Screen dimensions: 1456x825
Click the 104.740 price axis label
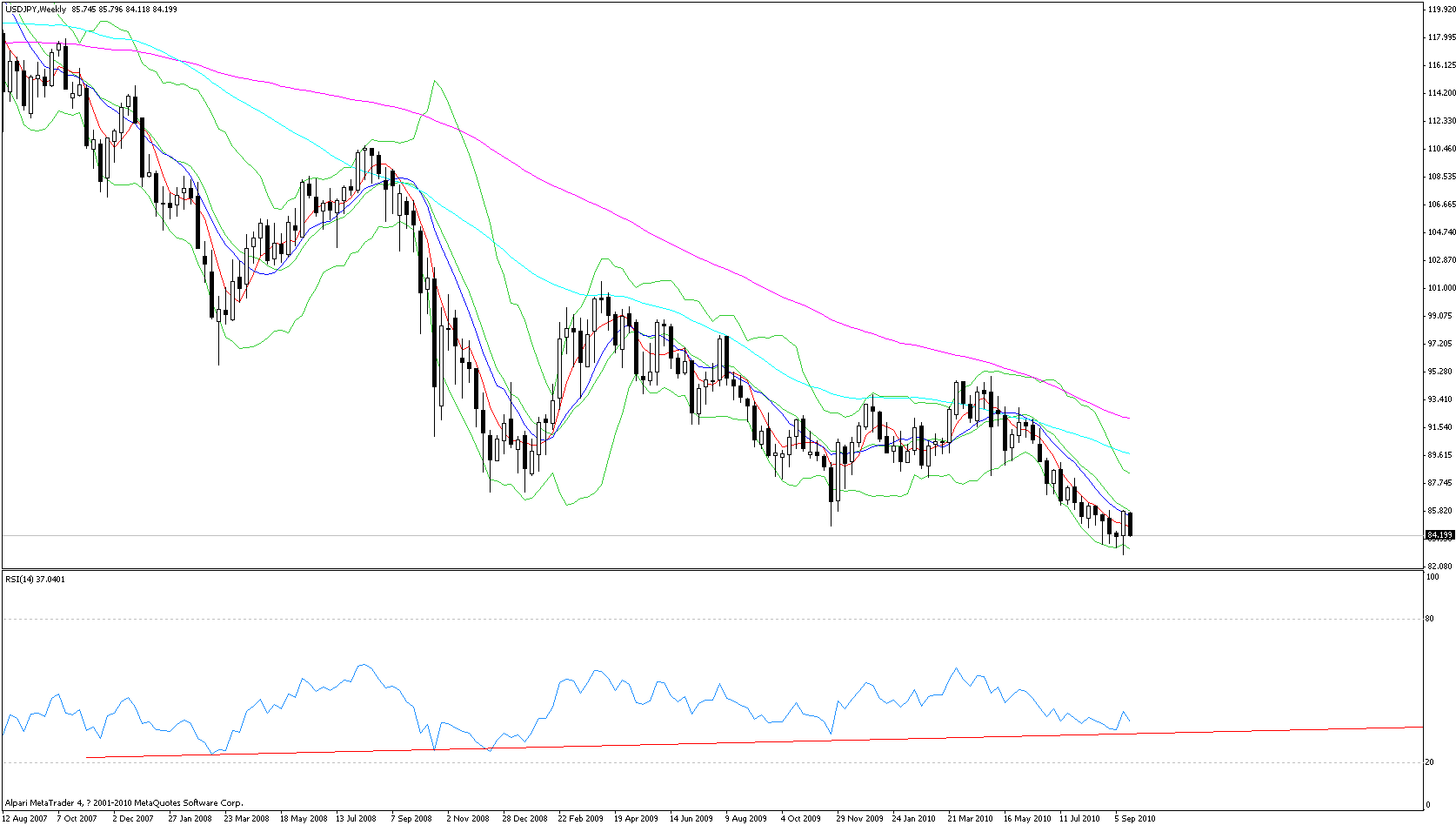click(x=1442, y=232)
